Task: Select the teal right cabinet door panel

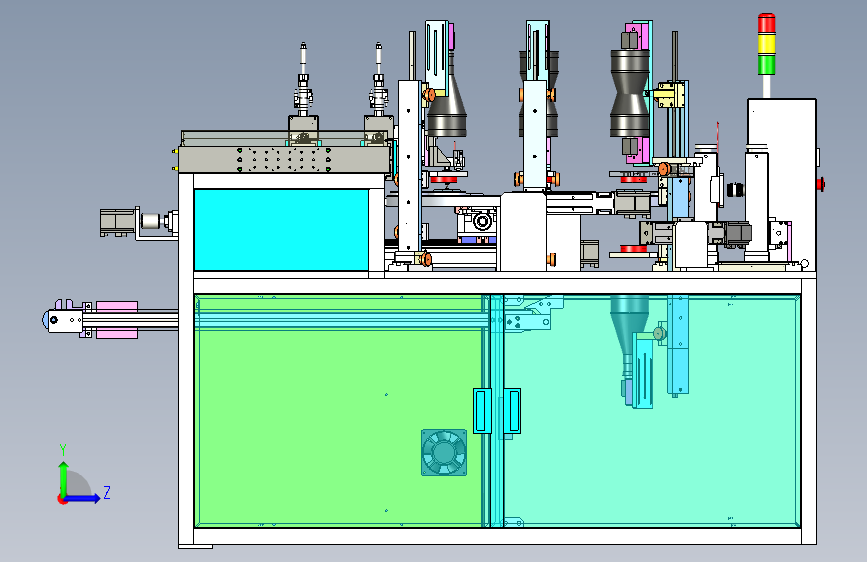Action: click(651, 410)
